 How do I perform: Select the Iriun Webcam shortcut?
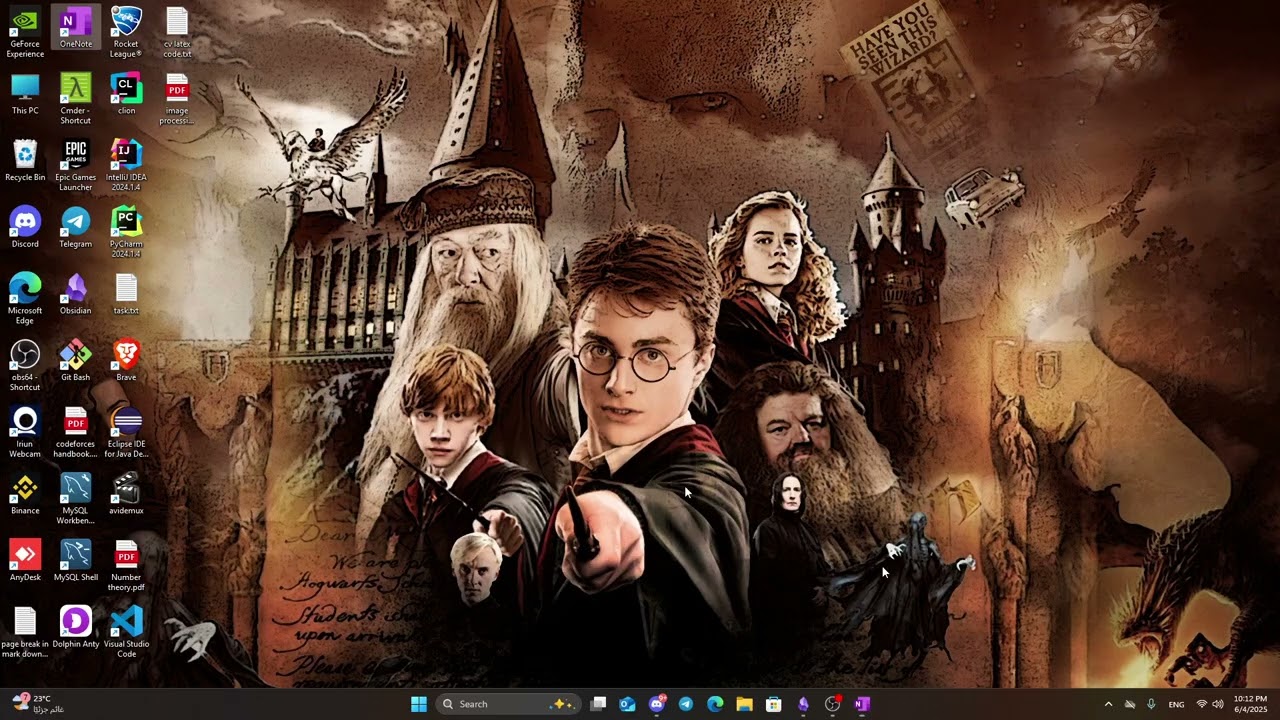(x=25, y=433)
